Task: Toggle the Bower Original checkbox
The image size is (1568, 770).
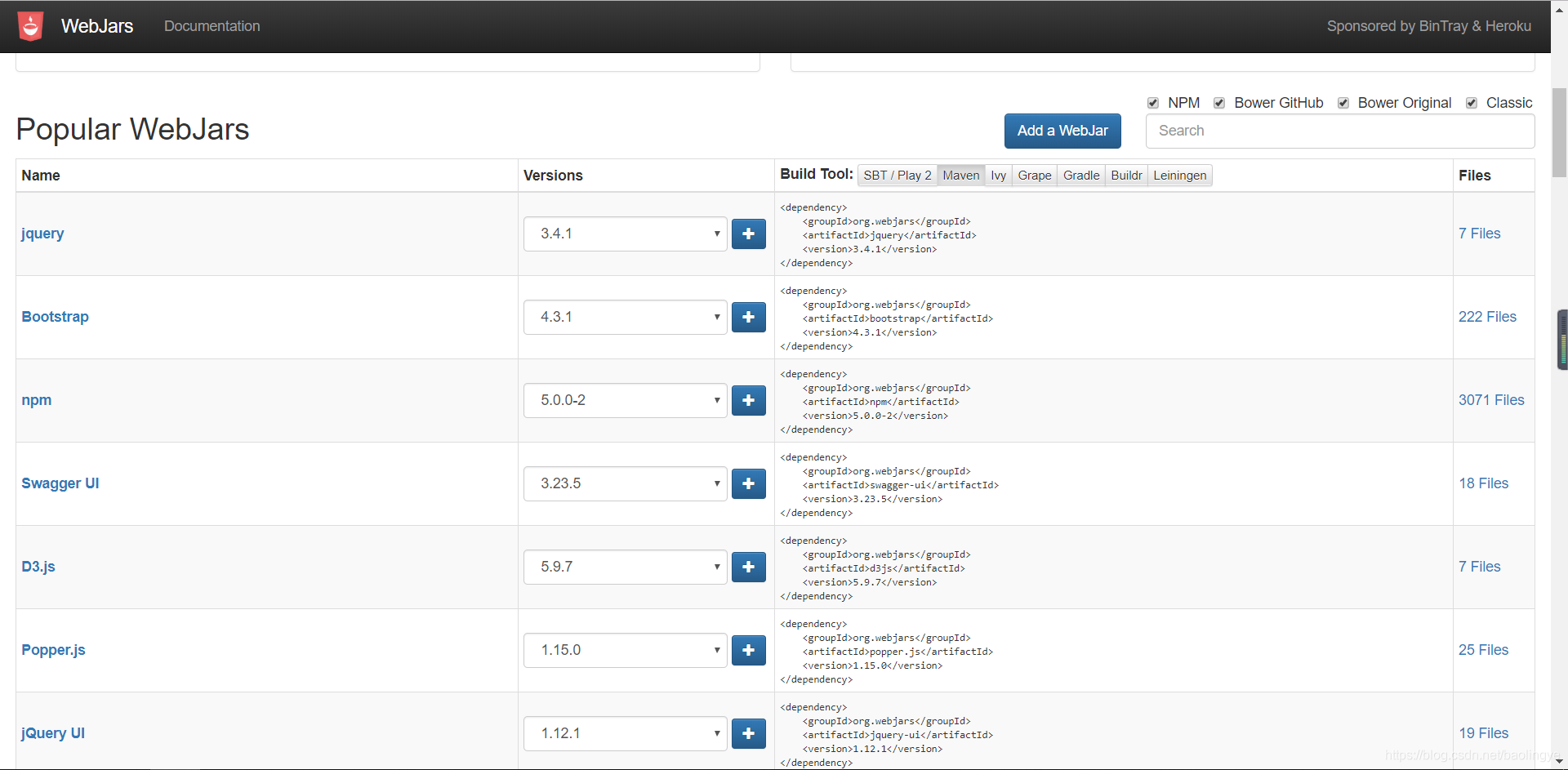Action: [x=1343, y=103]
